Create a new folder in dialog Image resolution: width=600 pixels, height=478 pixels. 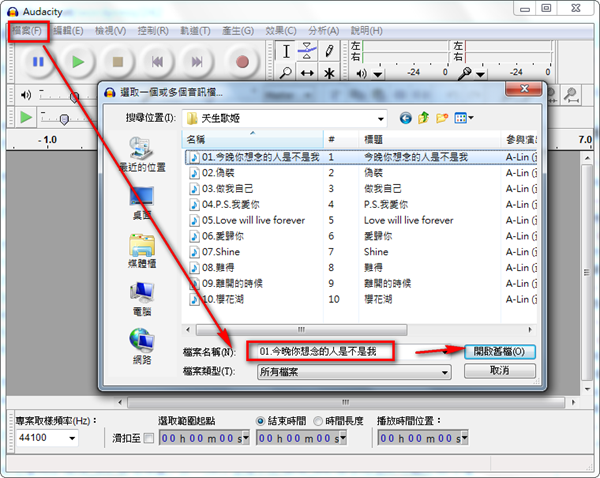click(442, 118)
